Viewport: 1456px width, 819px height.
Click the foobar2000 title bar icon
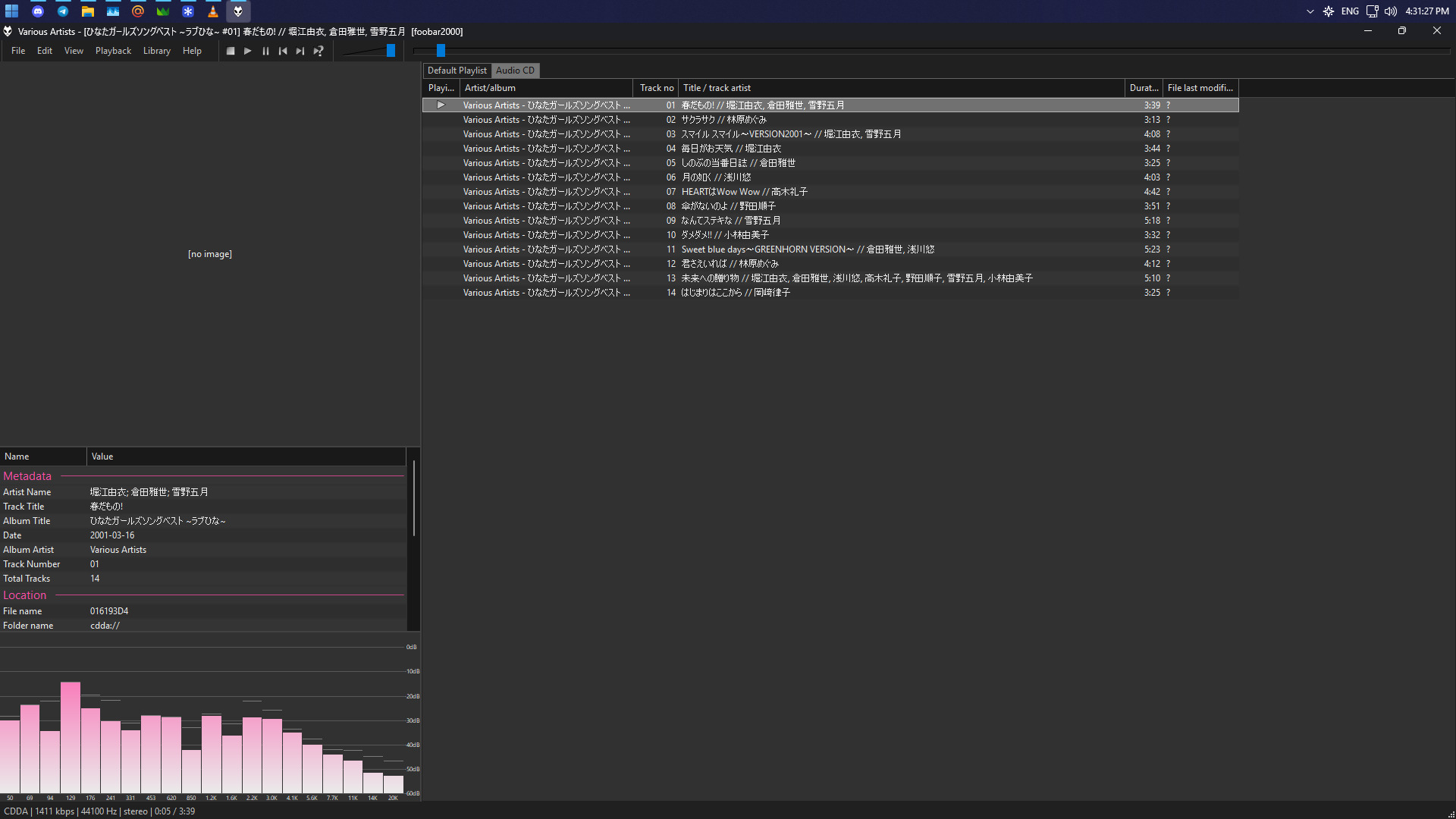click(8, 31)
